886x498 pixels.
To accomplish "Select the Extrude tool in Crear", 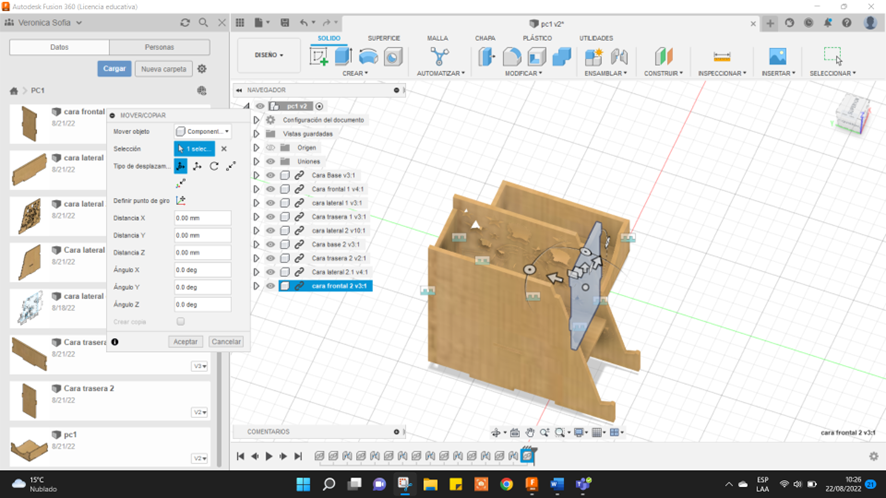I will (x=343, y=57).
